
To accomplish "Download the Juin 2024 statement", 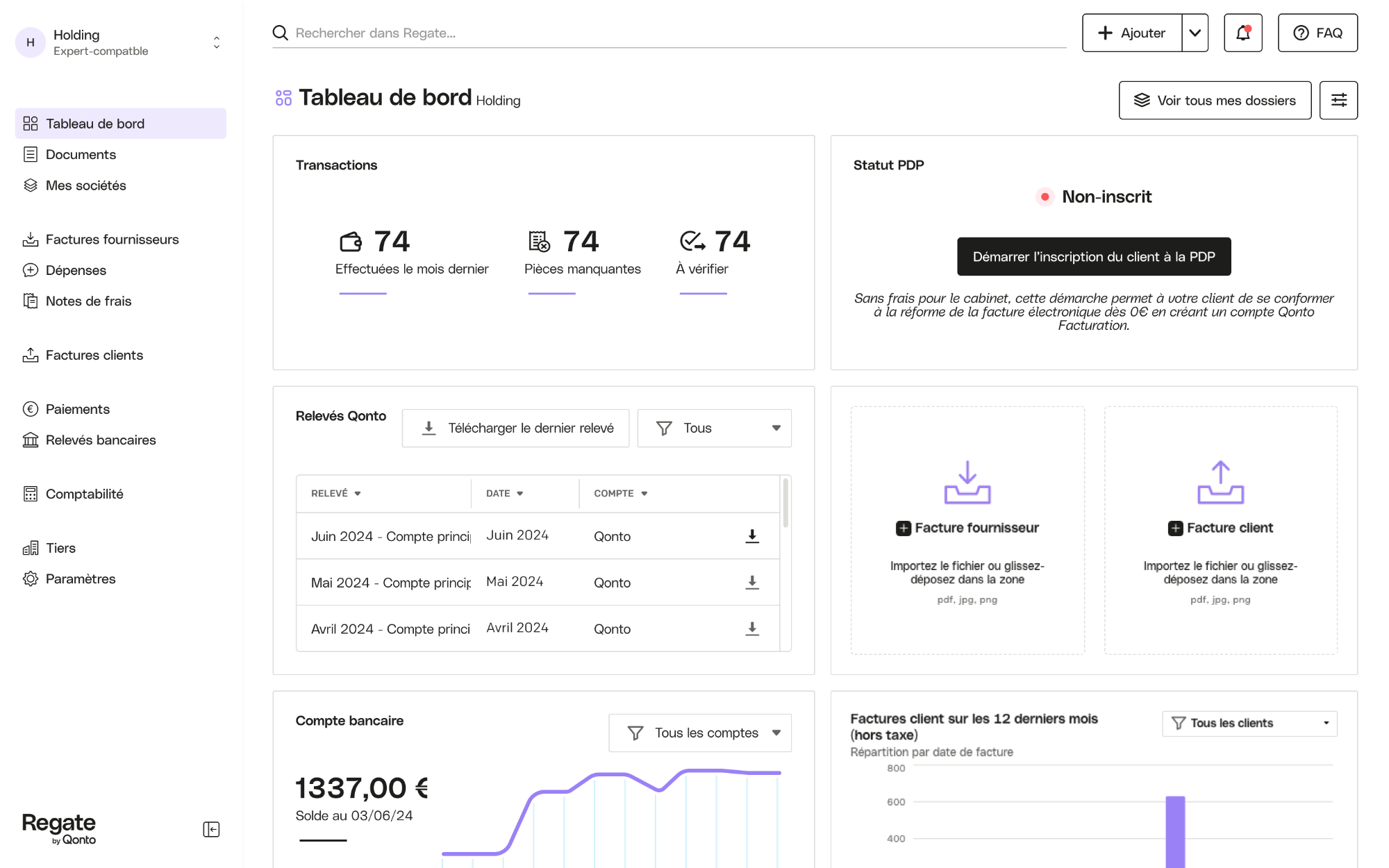I will (752, 536).
